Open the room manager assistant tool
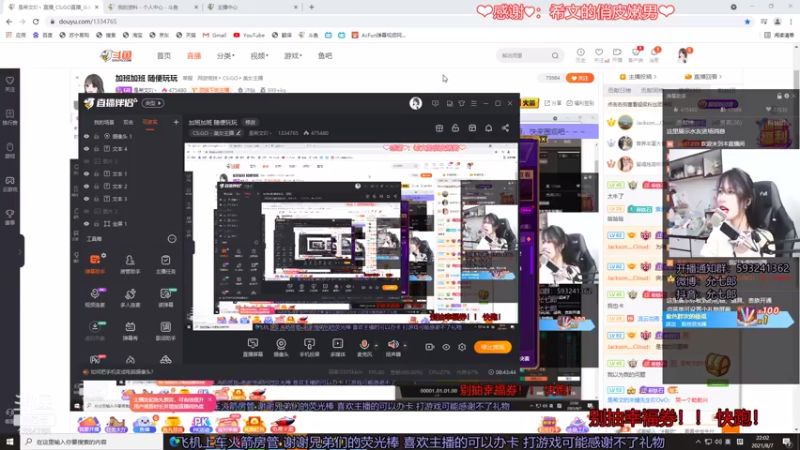 tap(130, 264)
